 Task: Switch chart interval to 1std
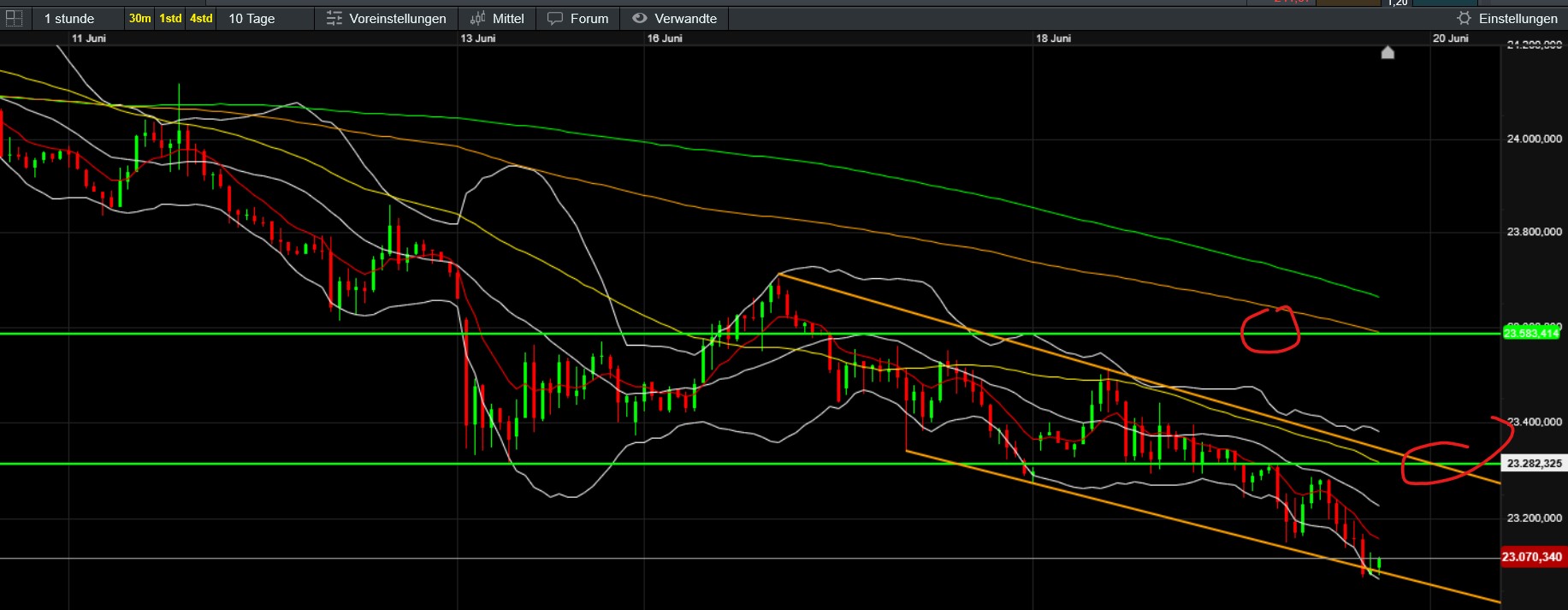(x=171, y=18)
